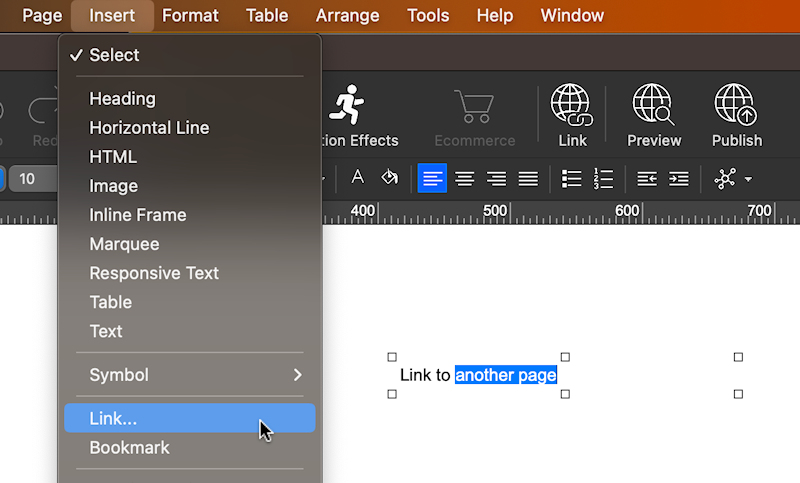Click the Publish globe icon
800x483 pixels.
(736, 105)
